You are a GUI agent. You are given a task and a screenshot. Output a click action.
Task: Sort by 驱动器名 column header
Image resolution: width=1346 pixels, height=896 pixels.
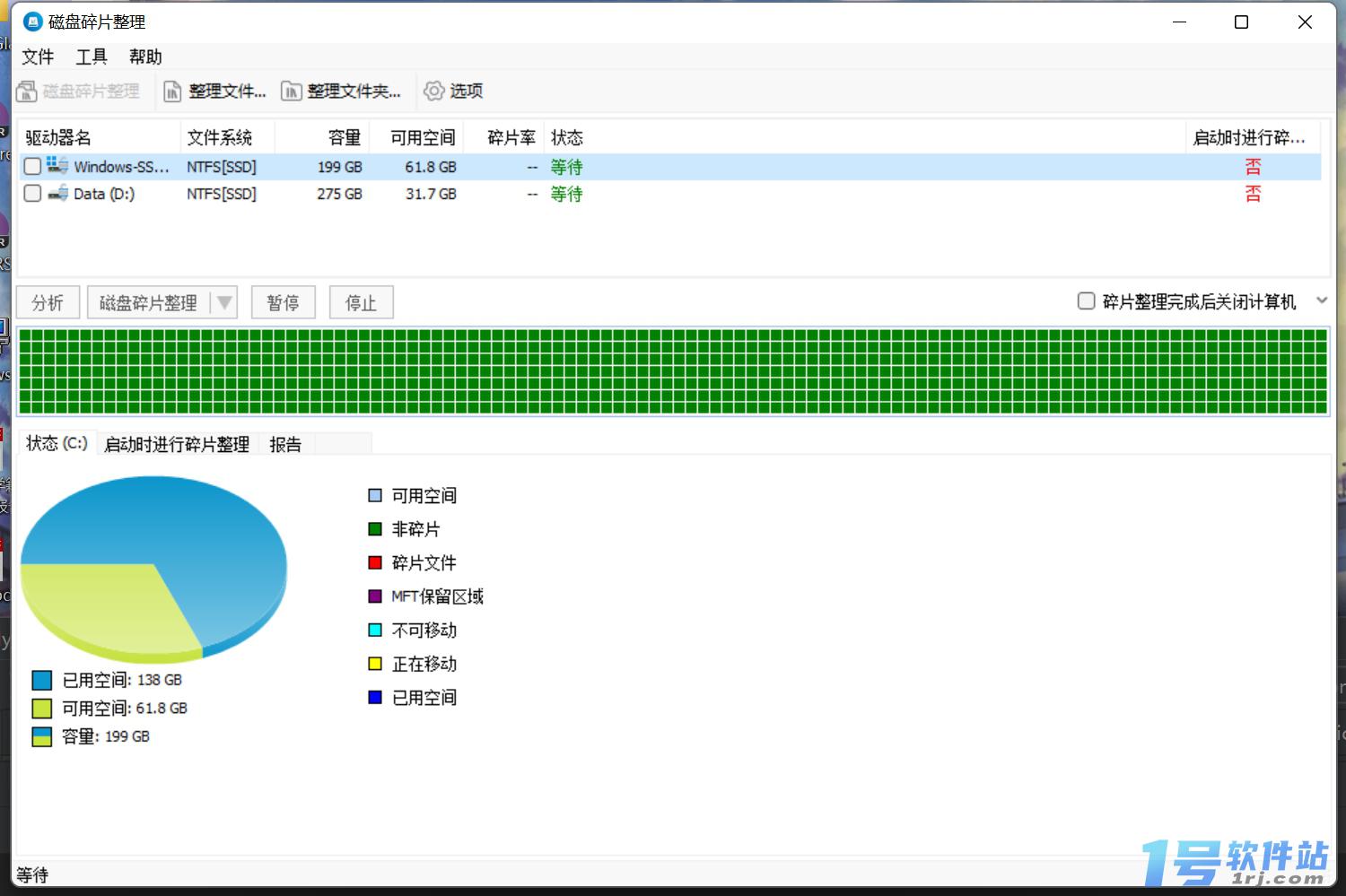click(x=99, y=137)
